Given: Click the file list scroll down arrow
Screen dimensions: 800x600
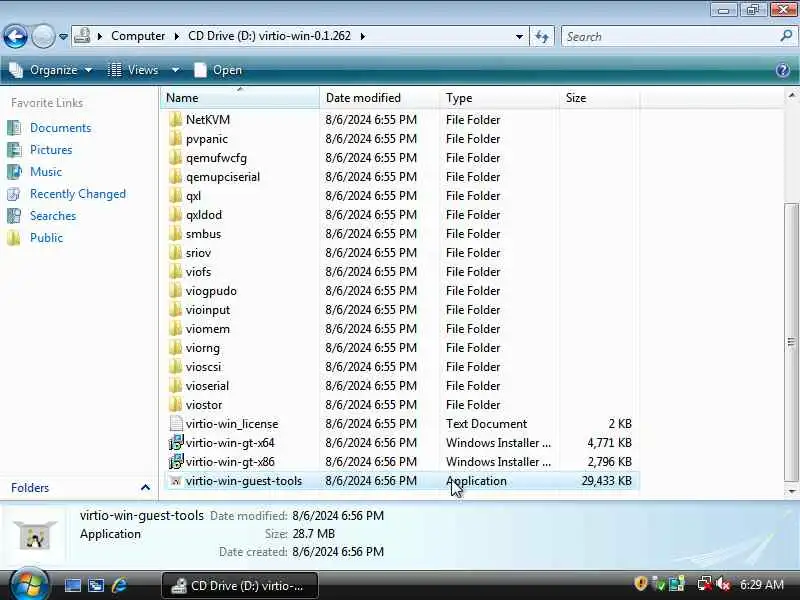Looking at the screenshot, I should (791, 491).
